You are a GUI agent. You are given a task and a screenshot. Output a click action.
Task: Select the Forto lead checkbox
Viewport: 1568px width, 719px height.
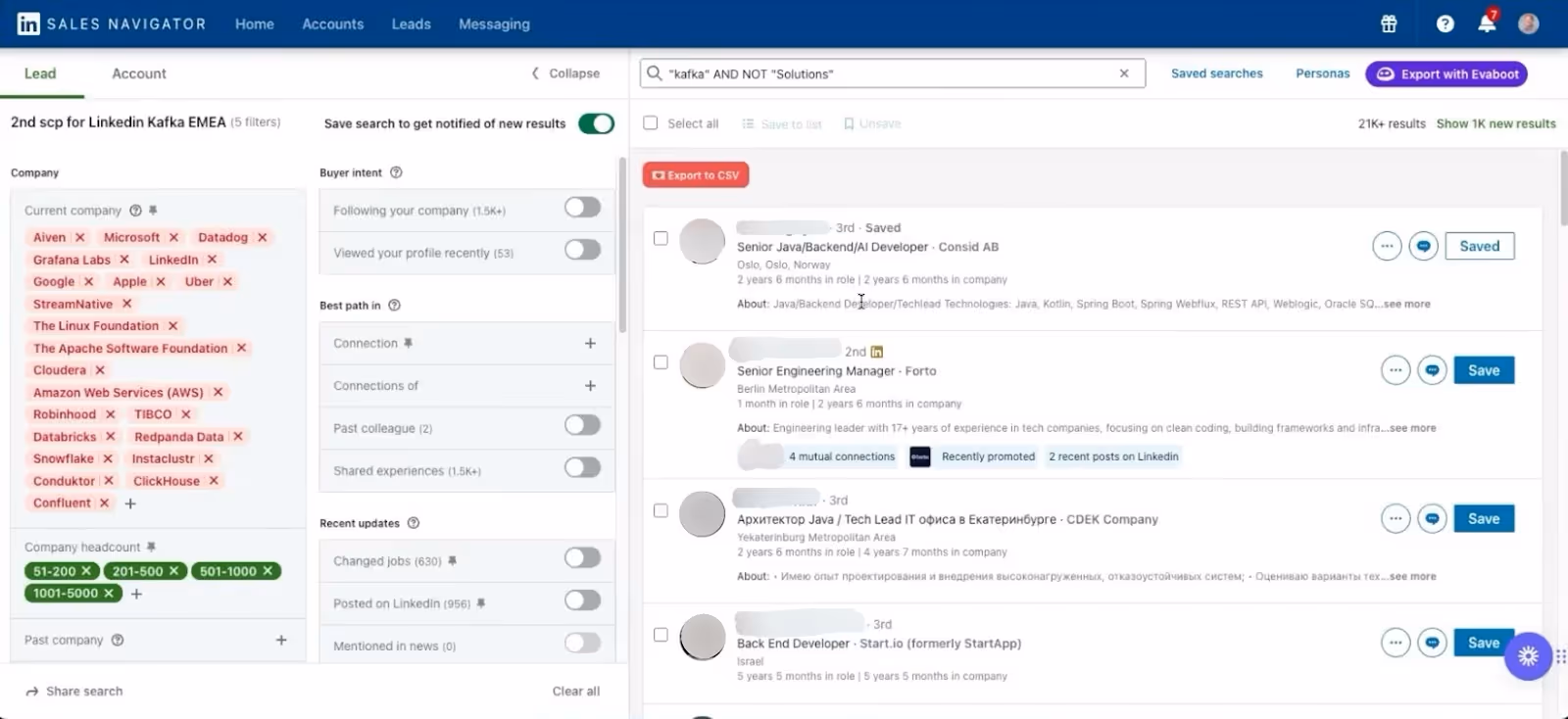pos(661,362)
